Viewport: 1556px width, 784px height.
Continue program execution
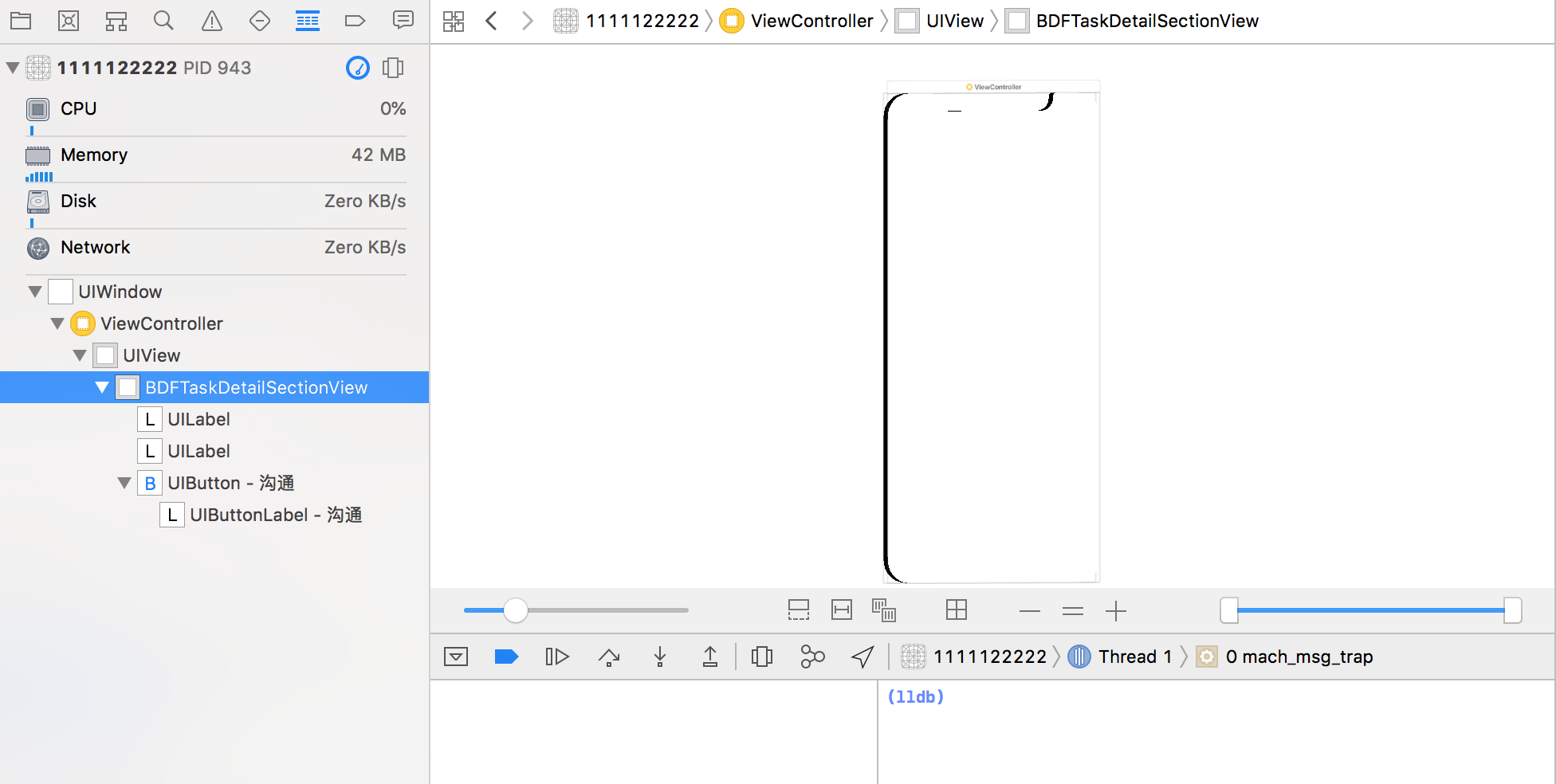pyautogui.click(x=557, y=657)
